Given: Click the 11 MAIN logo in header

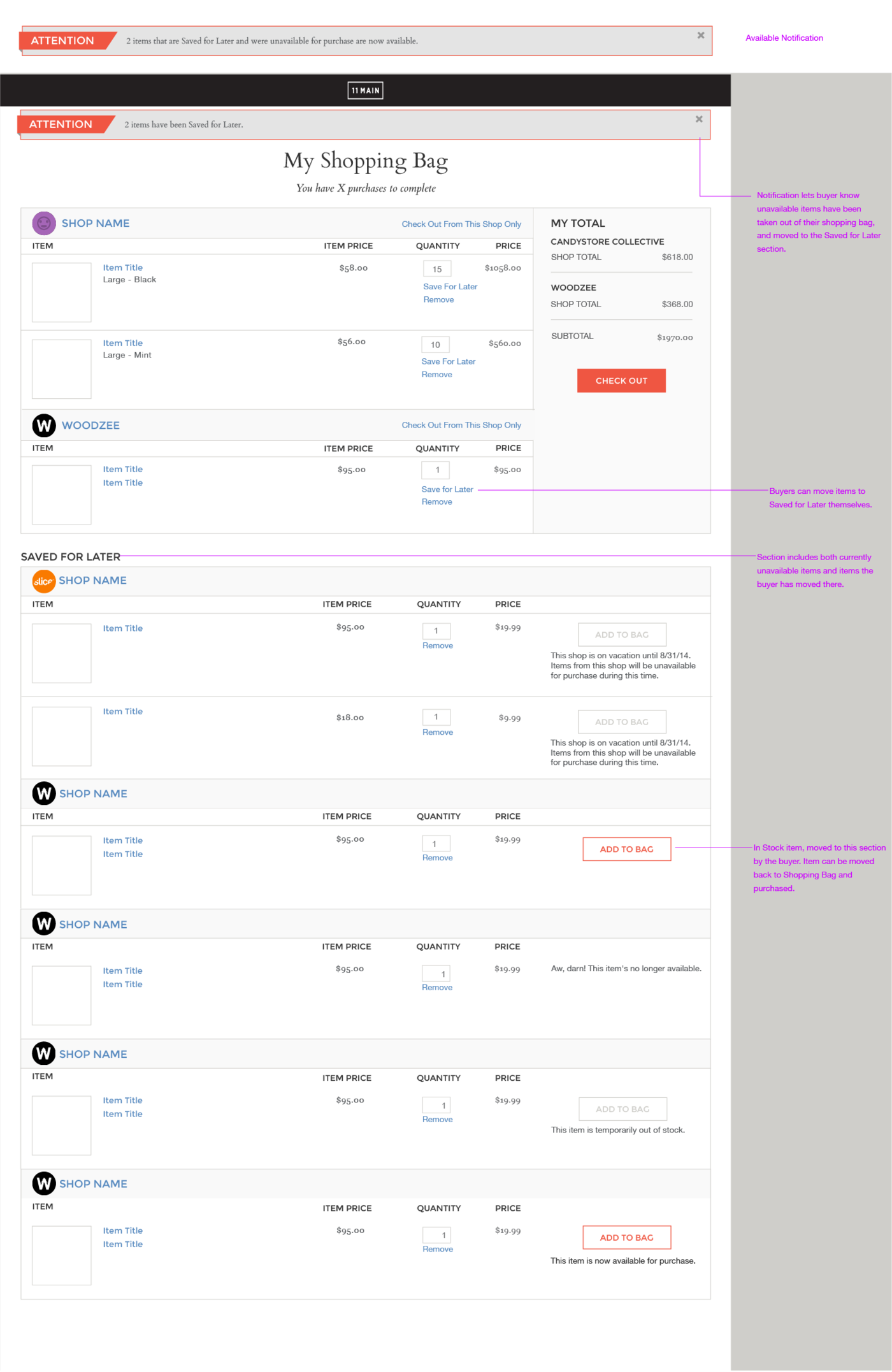Looking at the screenshot, I should pos(365,90).
